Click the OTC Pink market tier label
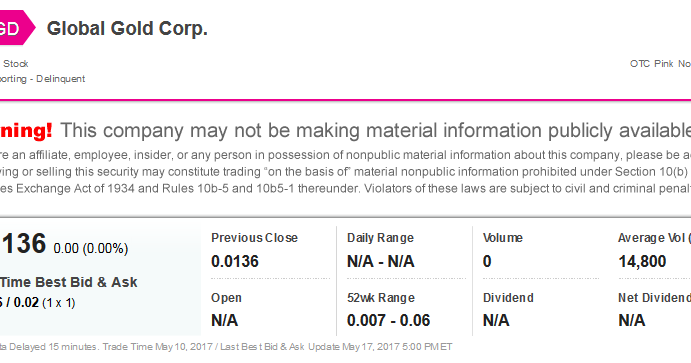Image resolution: width=691 pixels, height=363 pixels. pos(660,64)
